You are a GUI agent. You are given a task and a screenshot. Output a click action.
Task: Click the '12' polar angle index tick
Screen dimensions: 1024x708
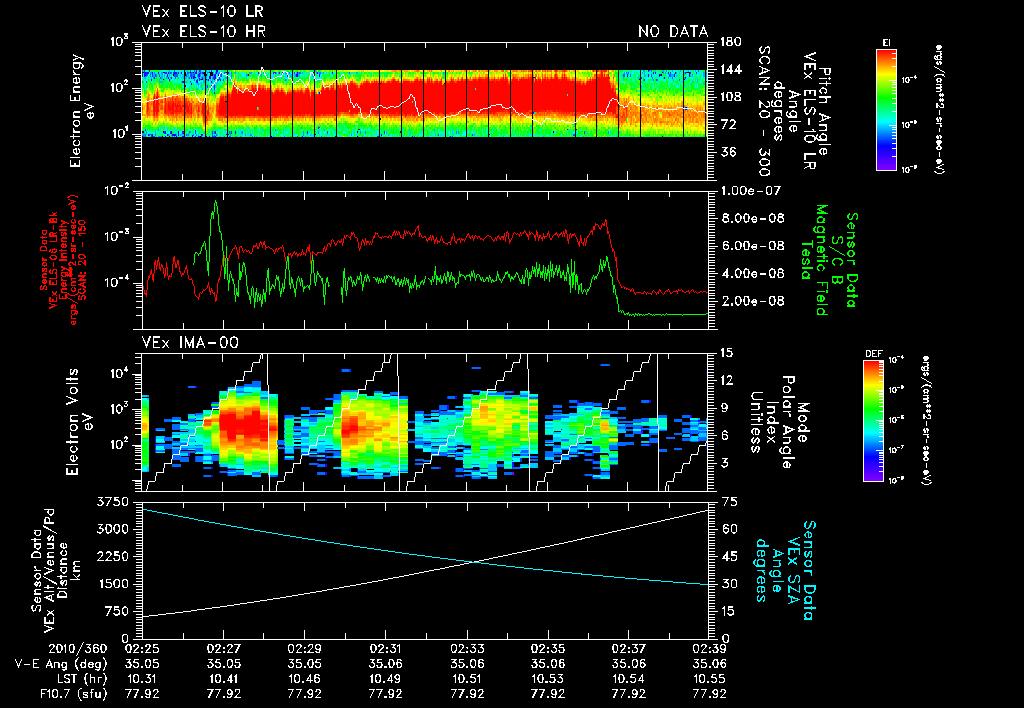click(726, 380)
